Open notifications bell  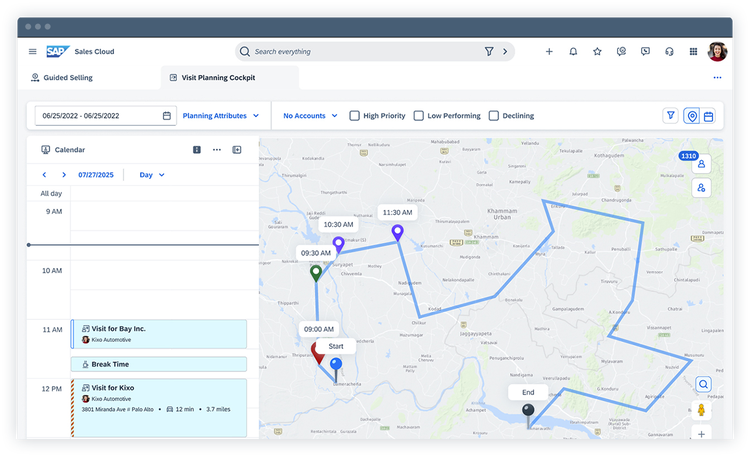click(573, 51)
